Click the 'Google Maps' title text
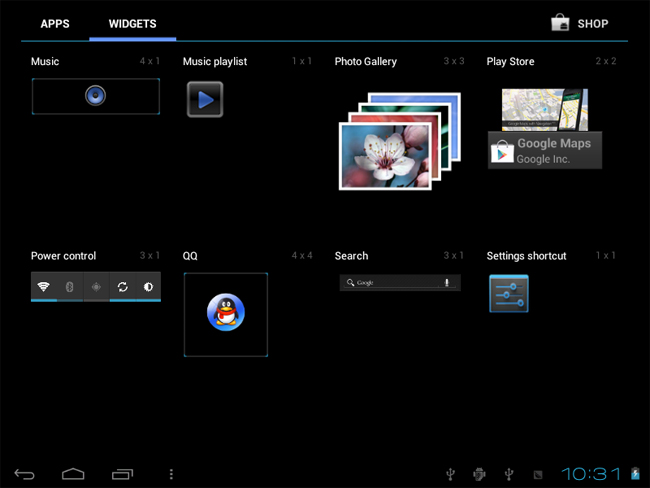This screenshot has width=650, height=488. tap(554, 143)
